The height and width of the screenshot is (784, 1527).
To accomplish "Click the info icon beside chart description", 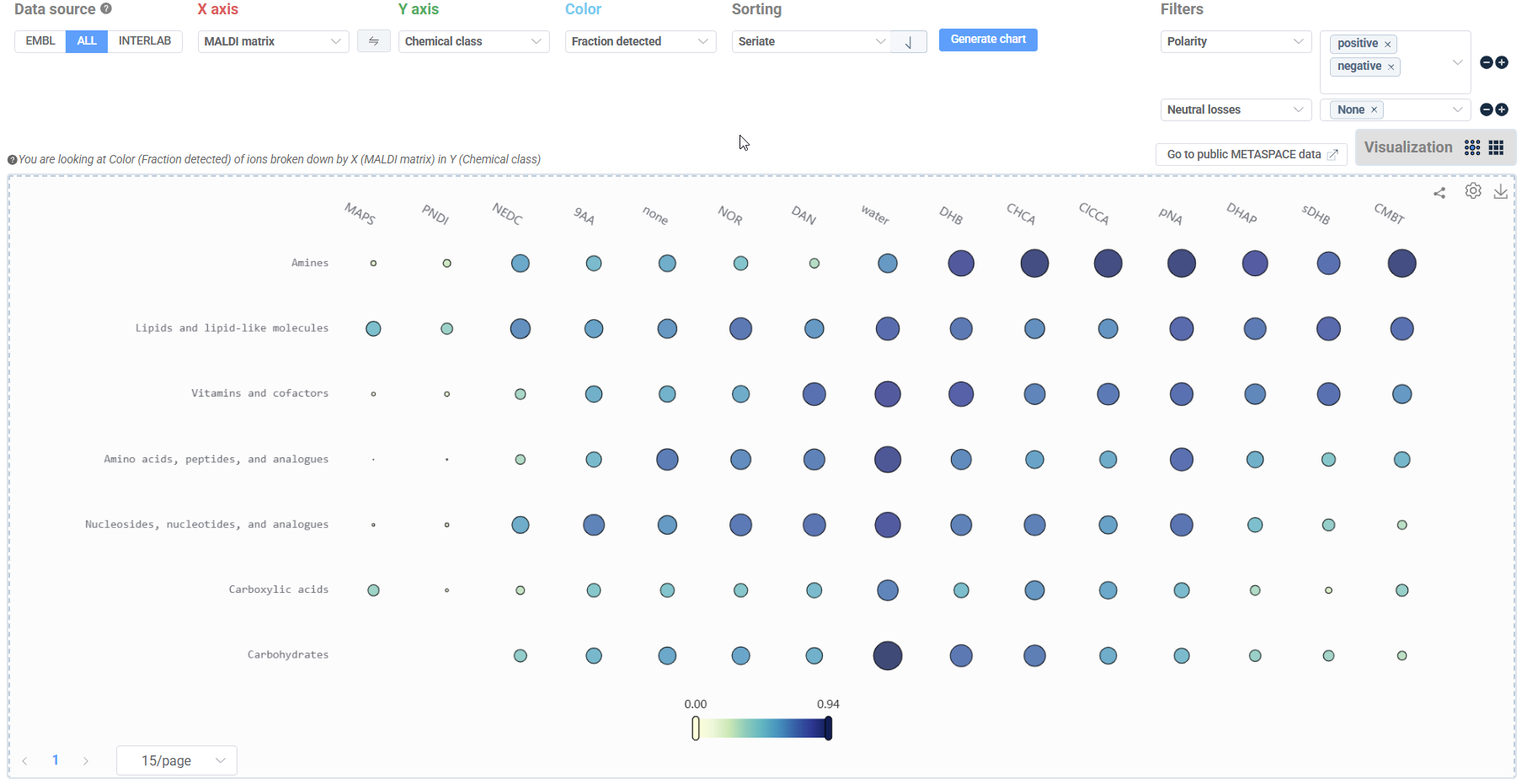I will click(x=13, y=160).
